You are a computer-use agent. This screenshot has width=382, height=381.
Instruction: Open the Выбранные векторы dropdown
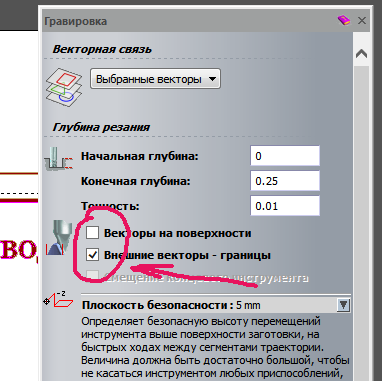(155, 79)
